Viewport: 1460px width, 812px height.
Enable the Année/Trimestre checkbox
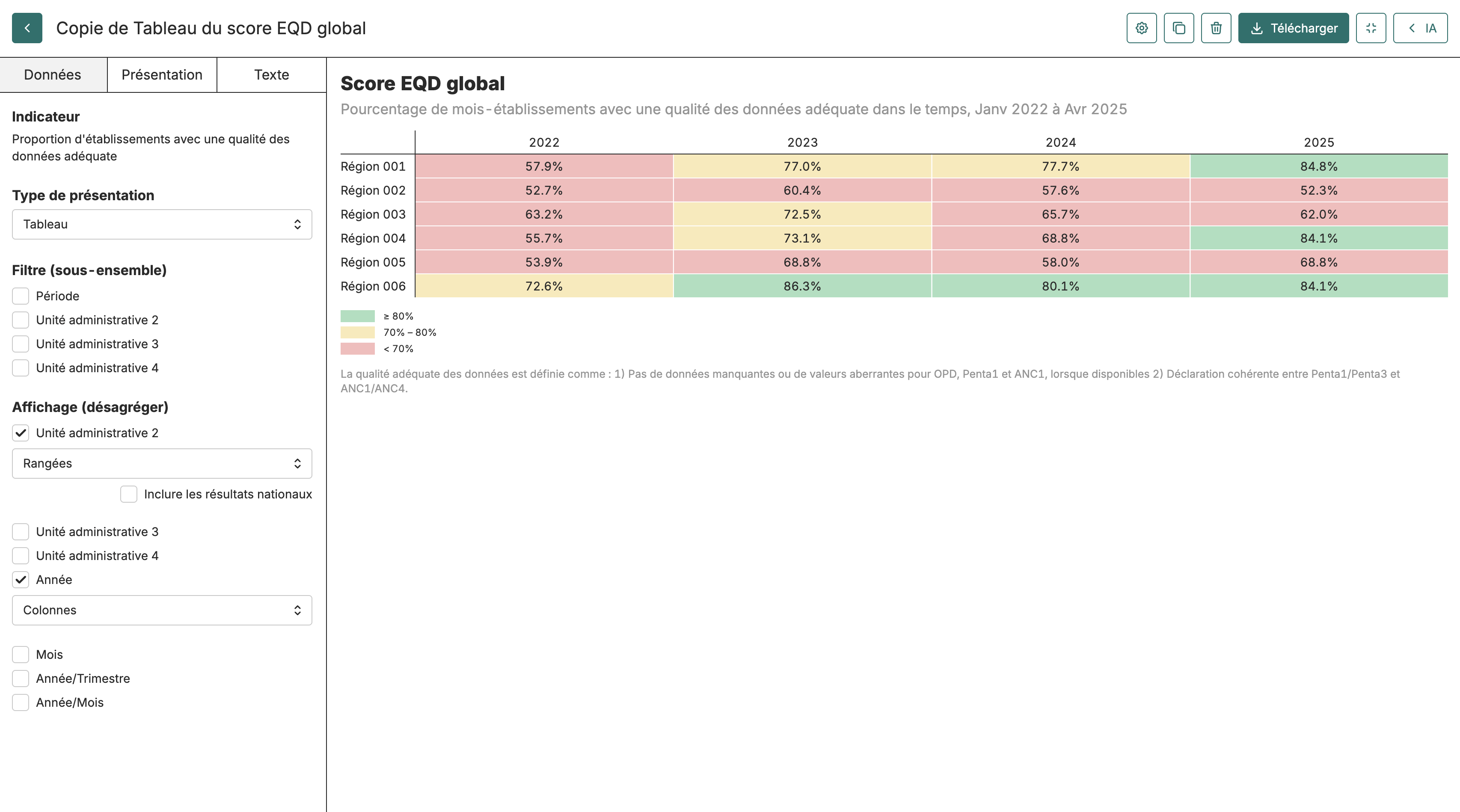[x=21, y=678]
